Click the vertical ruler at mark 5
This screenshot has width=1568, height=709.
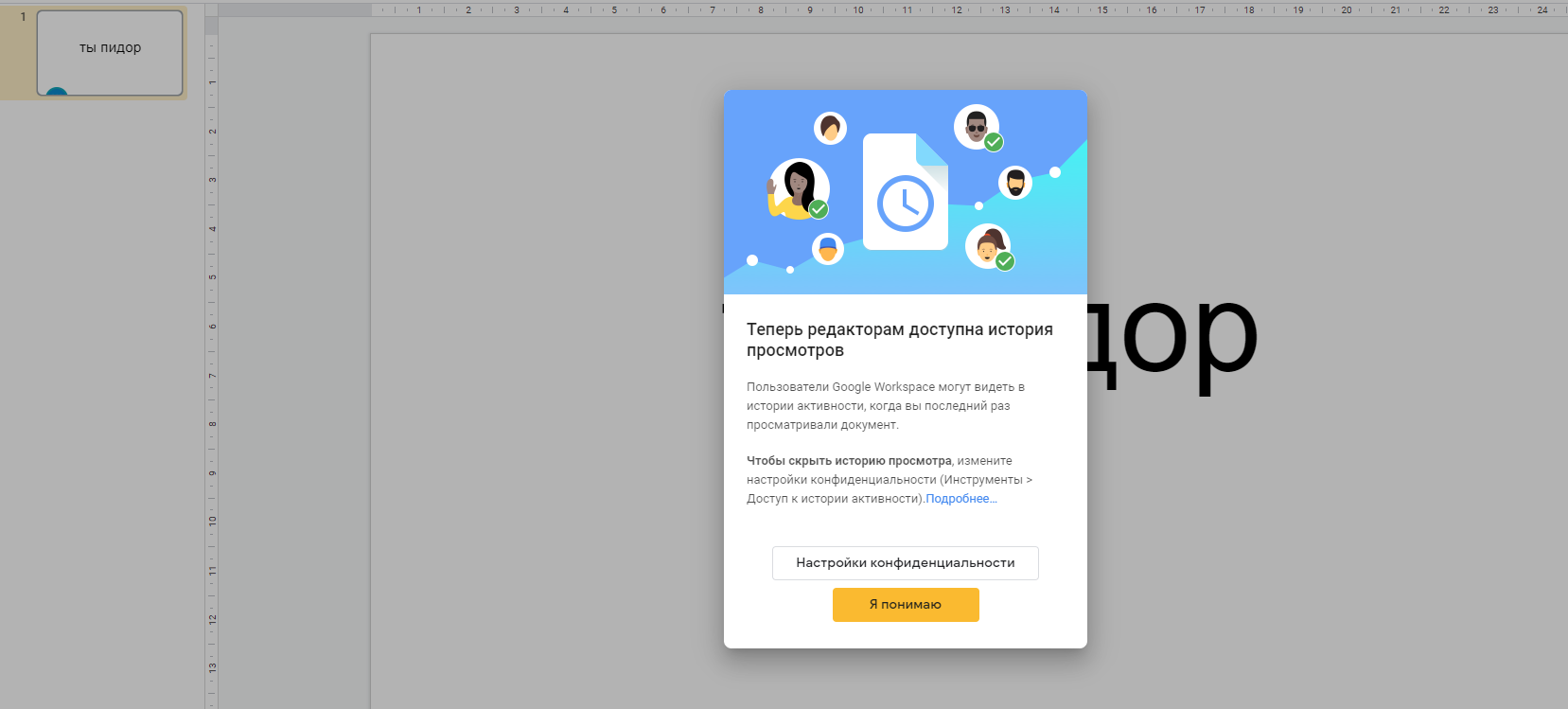[212, 277]
